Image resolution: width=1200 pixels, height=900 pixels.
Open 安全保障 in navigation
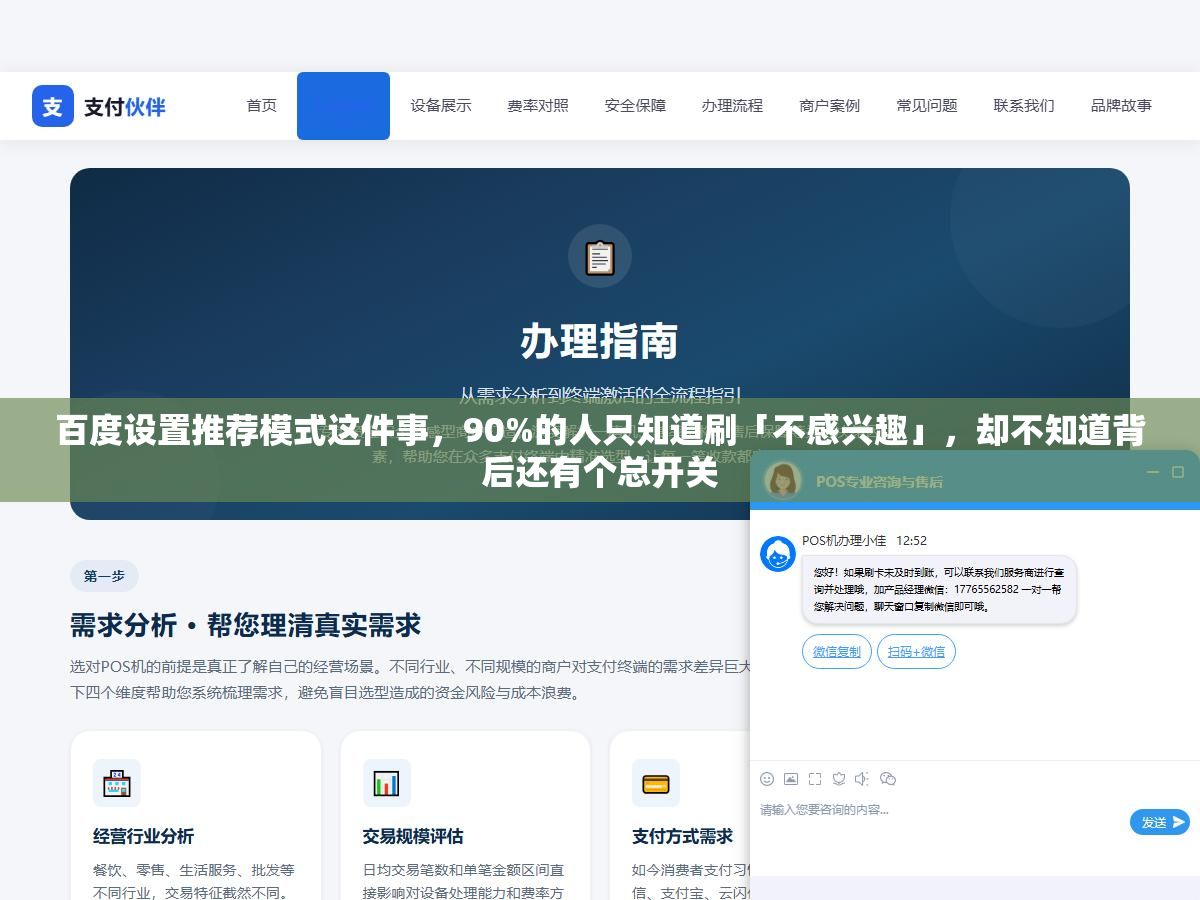click(x=635, y=105)
